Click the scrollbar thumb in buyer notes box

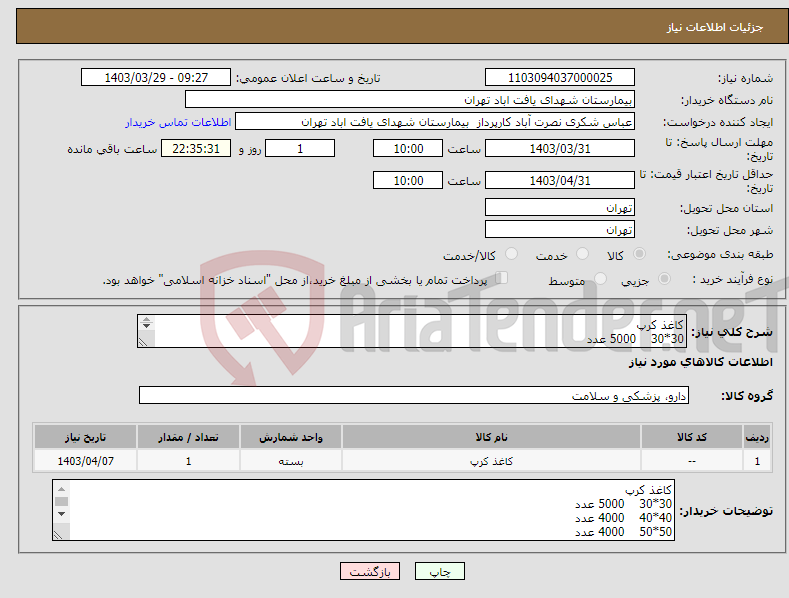coord(61,501)
